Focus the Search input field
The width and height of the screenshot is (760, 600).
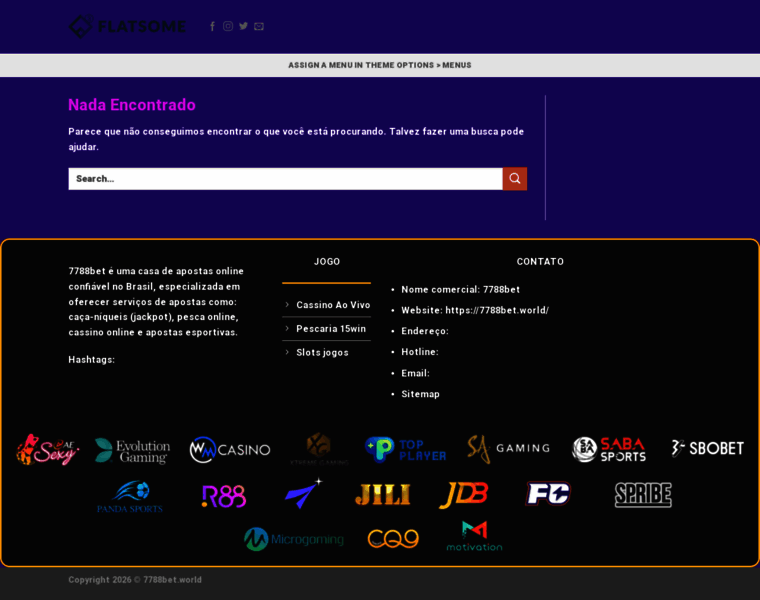point(285,179)
